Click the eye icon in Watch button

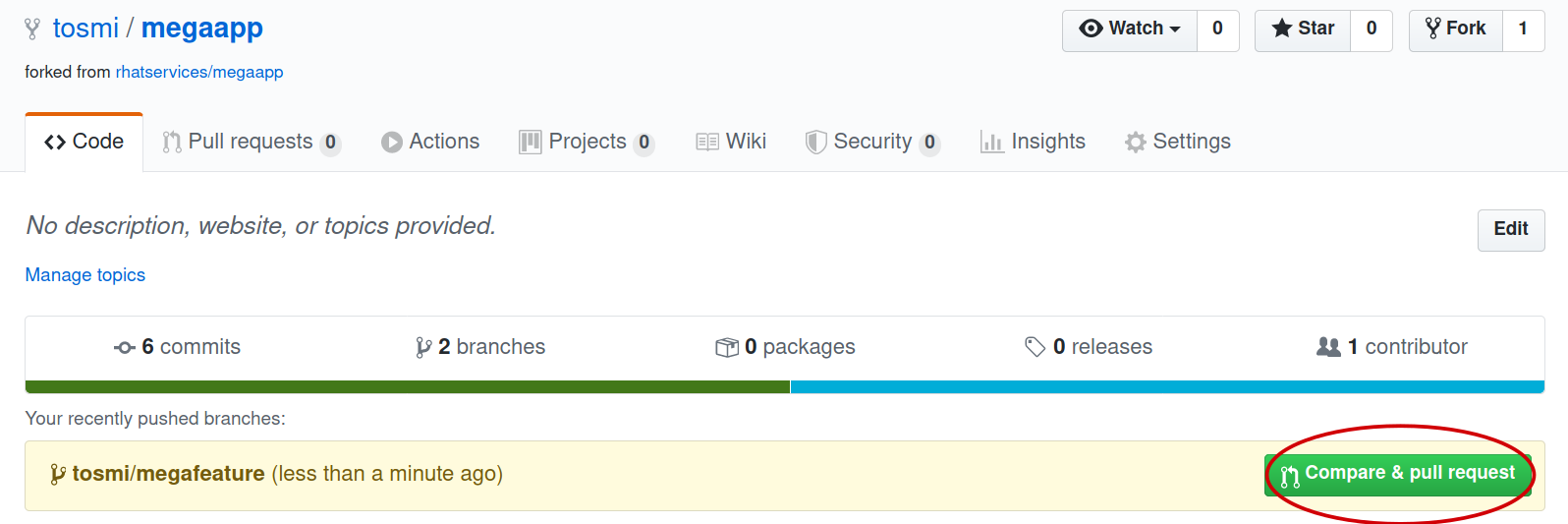tap(1091, 29)
